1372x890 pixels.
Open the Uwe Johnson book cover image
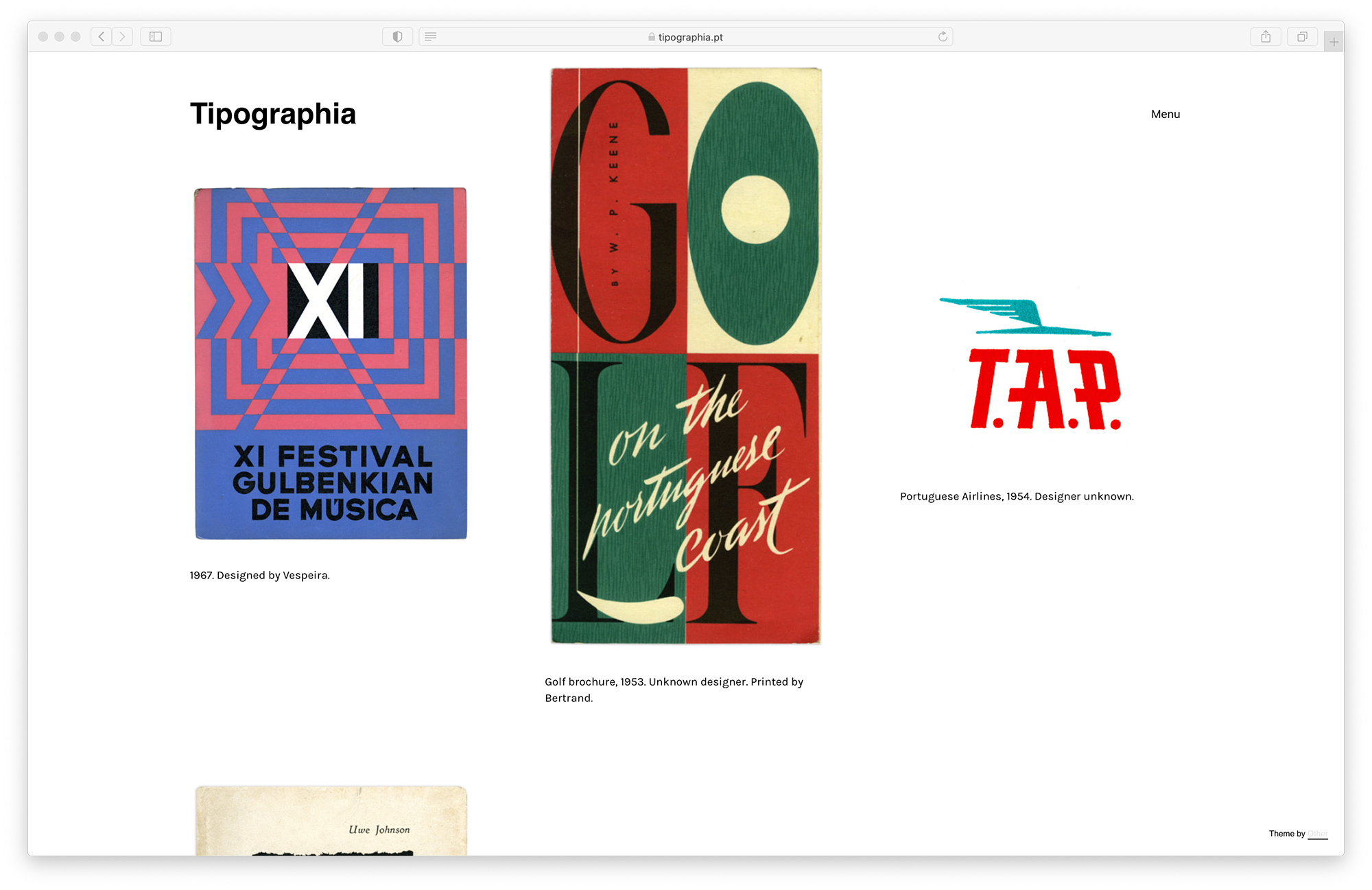(x=331, y=821)
